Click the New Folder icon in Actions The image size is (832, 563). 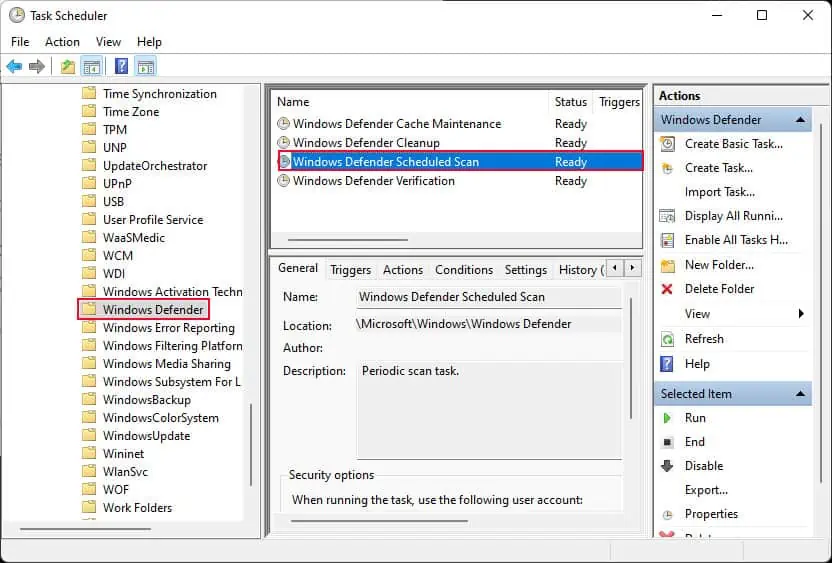pyautogui.click(x=667, y=265)
